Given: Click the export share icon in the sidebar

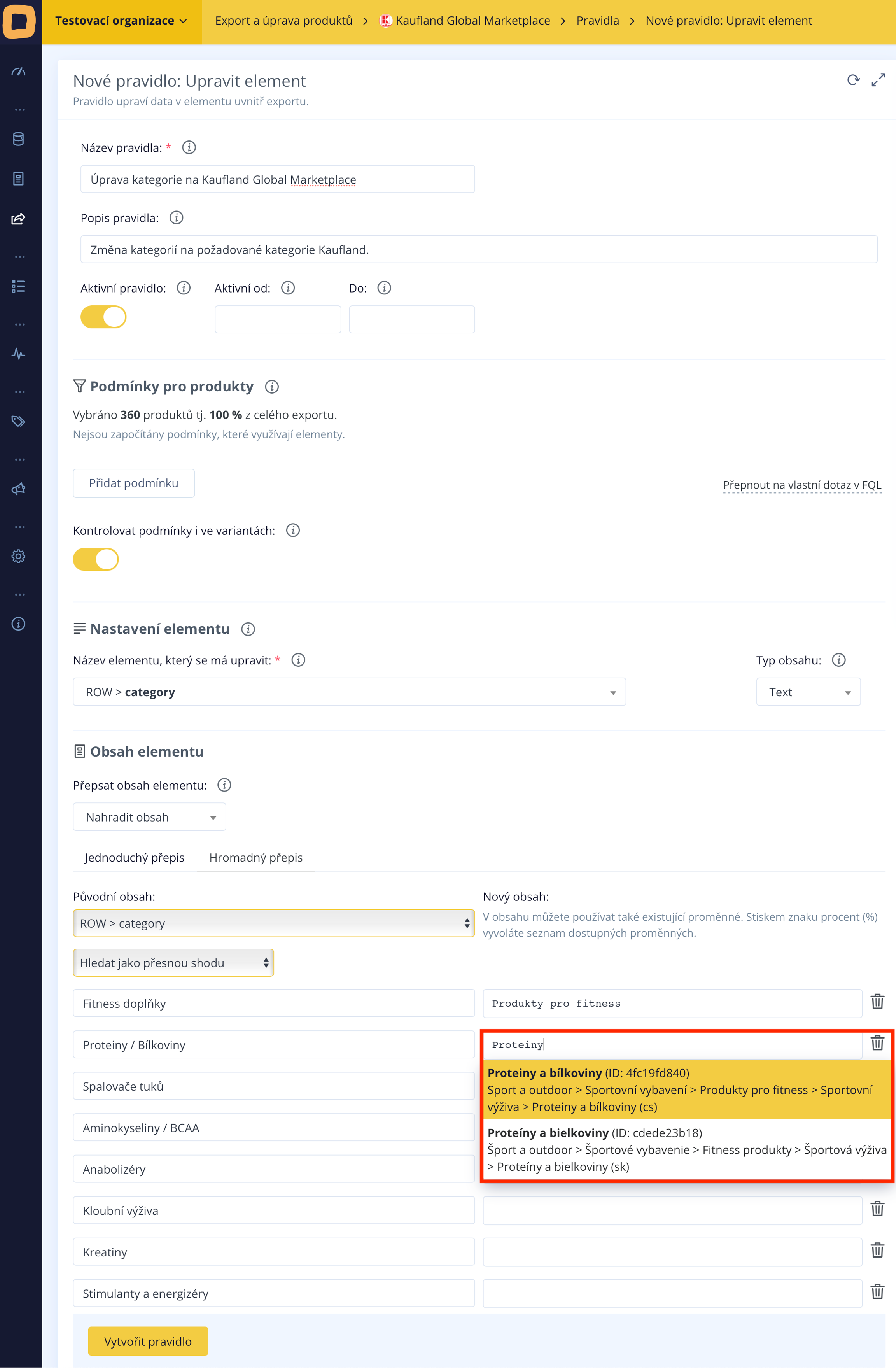Looking at the screenshot, I should [x=18, y=219].
